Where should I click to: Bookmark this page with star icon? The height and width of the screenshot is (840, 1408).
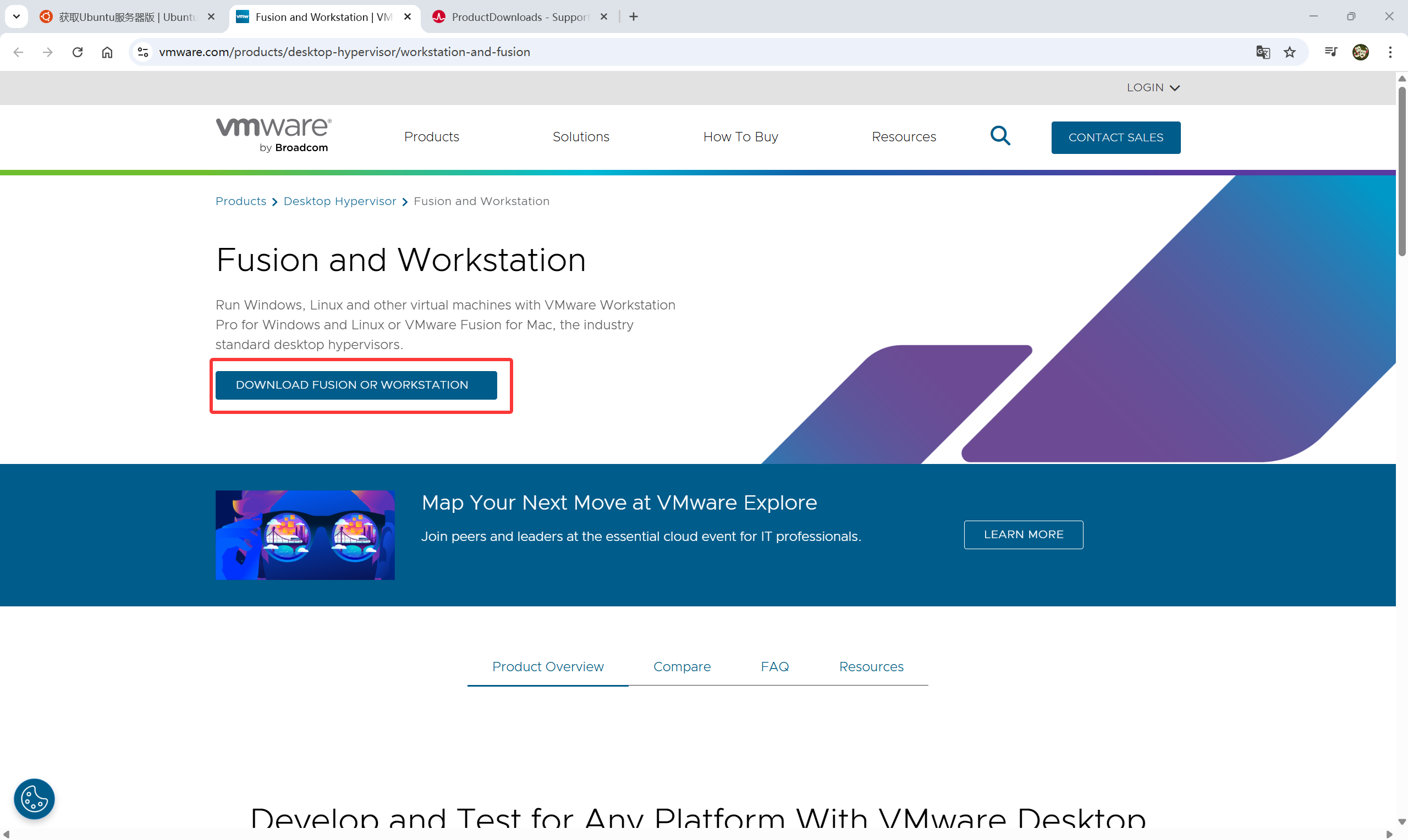coord(1290,52)
